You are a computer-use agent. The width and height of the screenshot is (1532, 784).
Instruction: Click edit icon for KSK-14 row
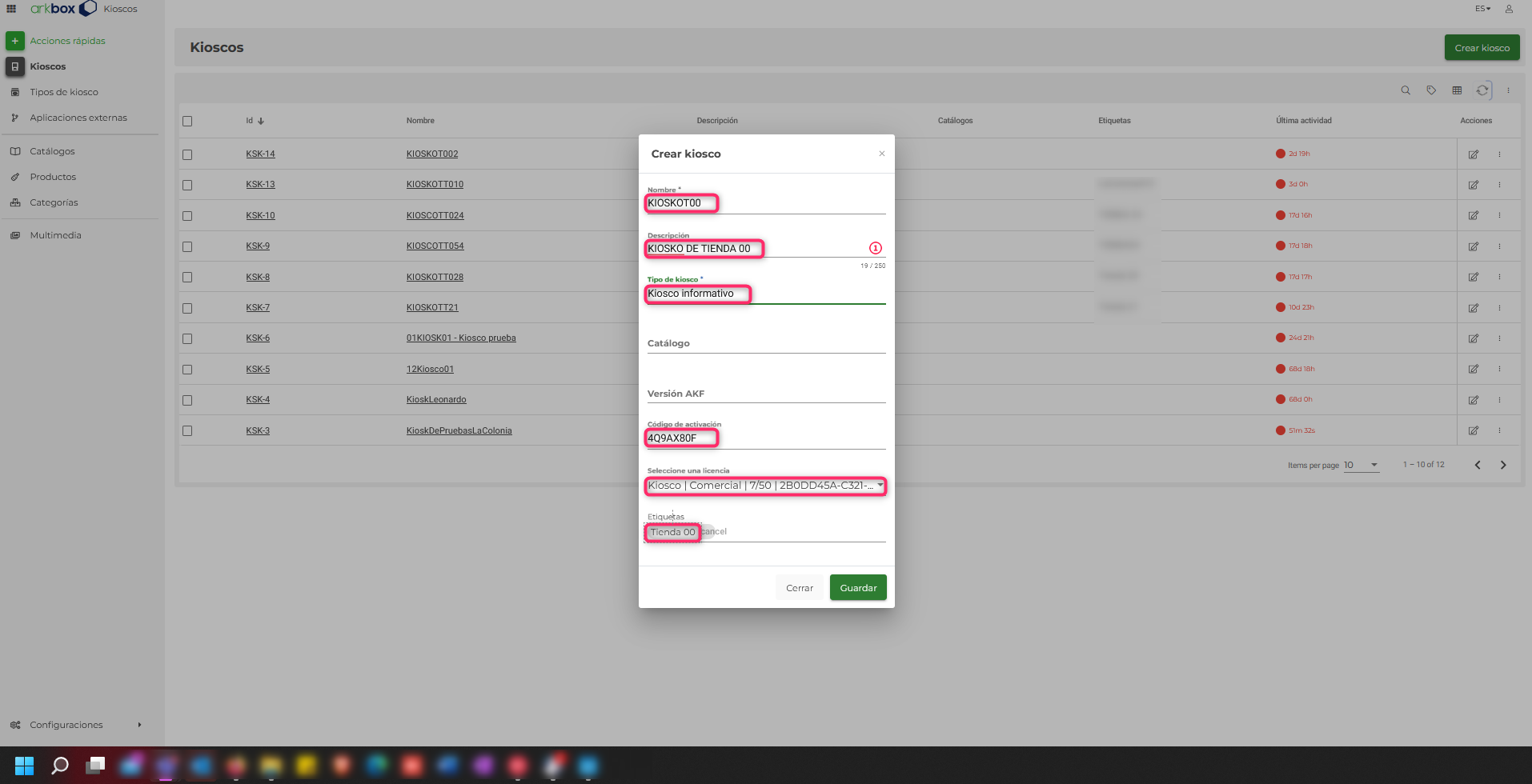point(1473,154)
